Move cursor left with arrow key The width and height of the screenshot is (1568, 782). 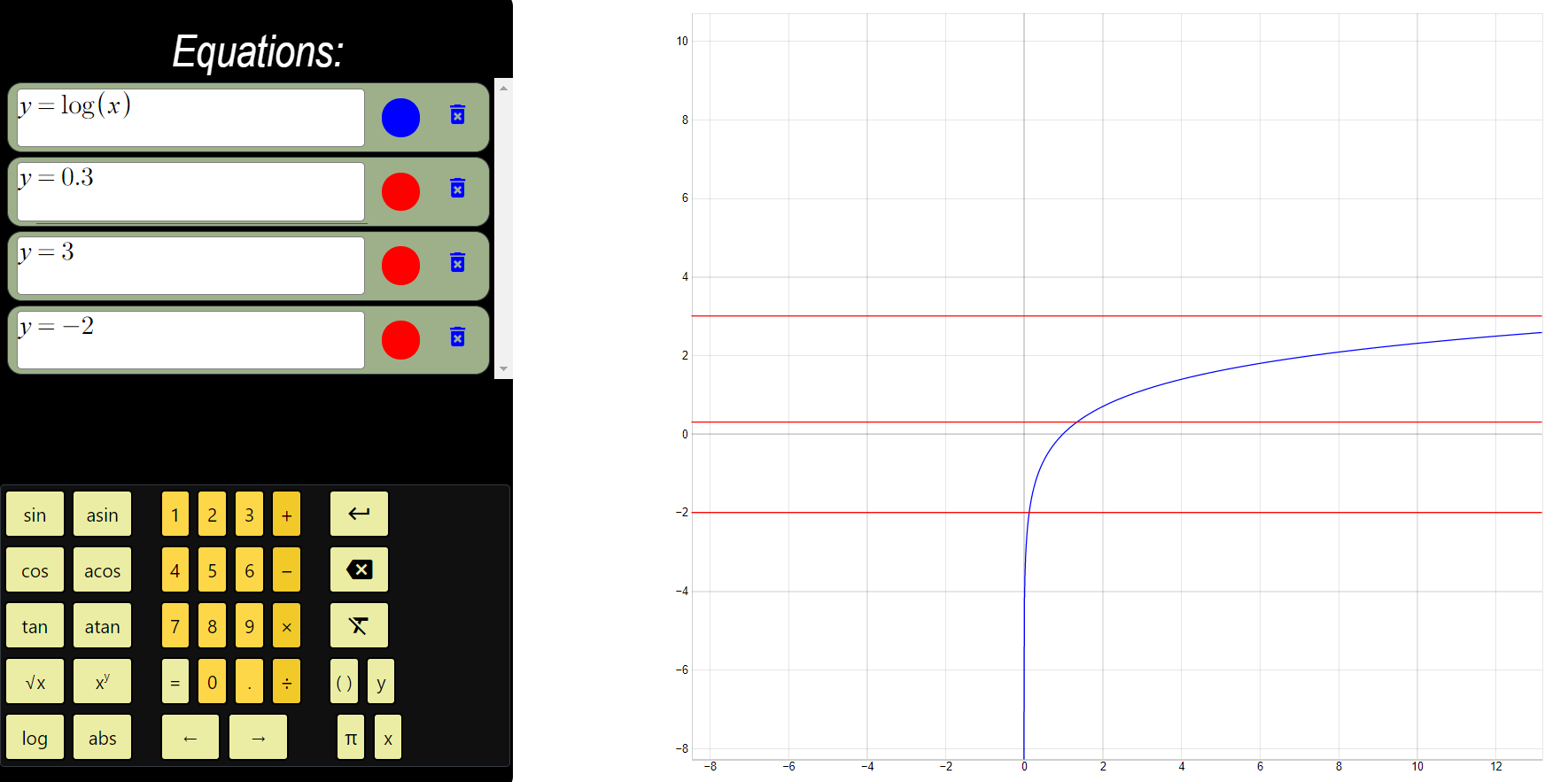click(190, 738)
